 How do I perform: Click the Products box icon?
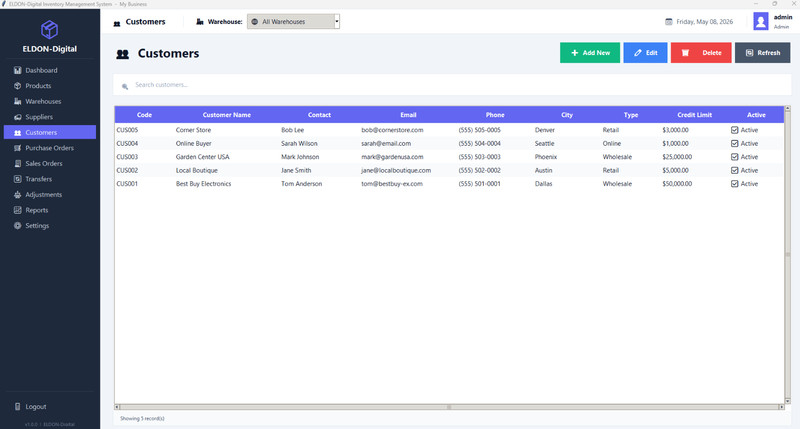[x=17, y=86]
